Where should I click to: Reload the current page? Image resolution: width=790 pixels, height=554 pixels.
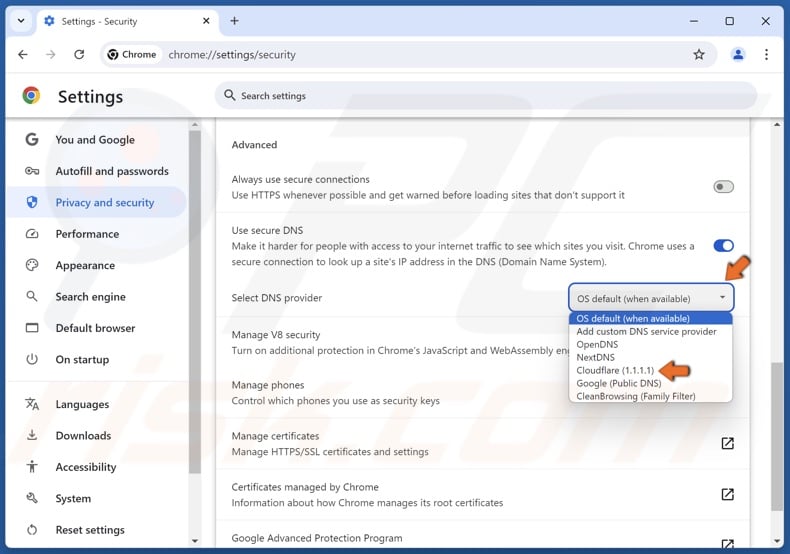(79, 54)
